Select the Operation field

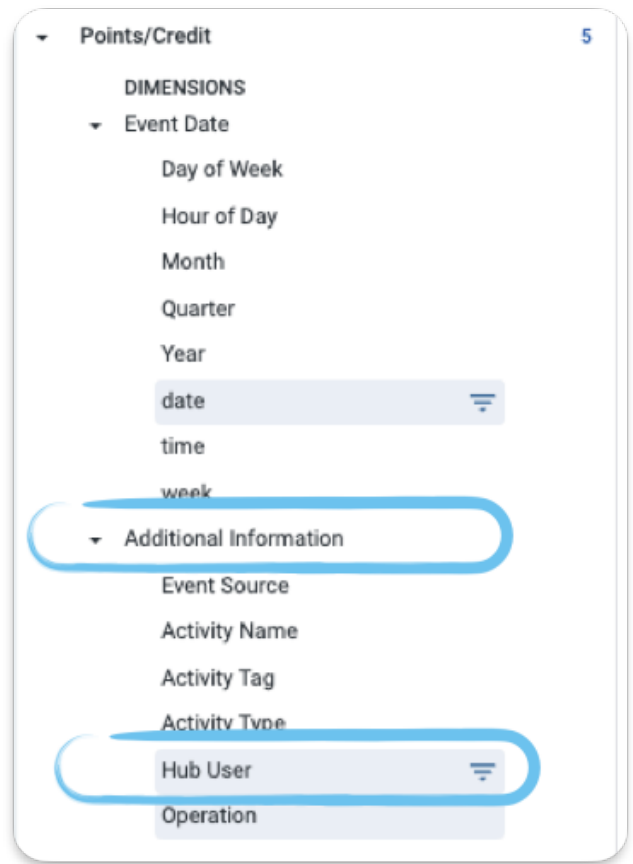pyautogui.click(x=329, y=817)
